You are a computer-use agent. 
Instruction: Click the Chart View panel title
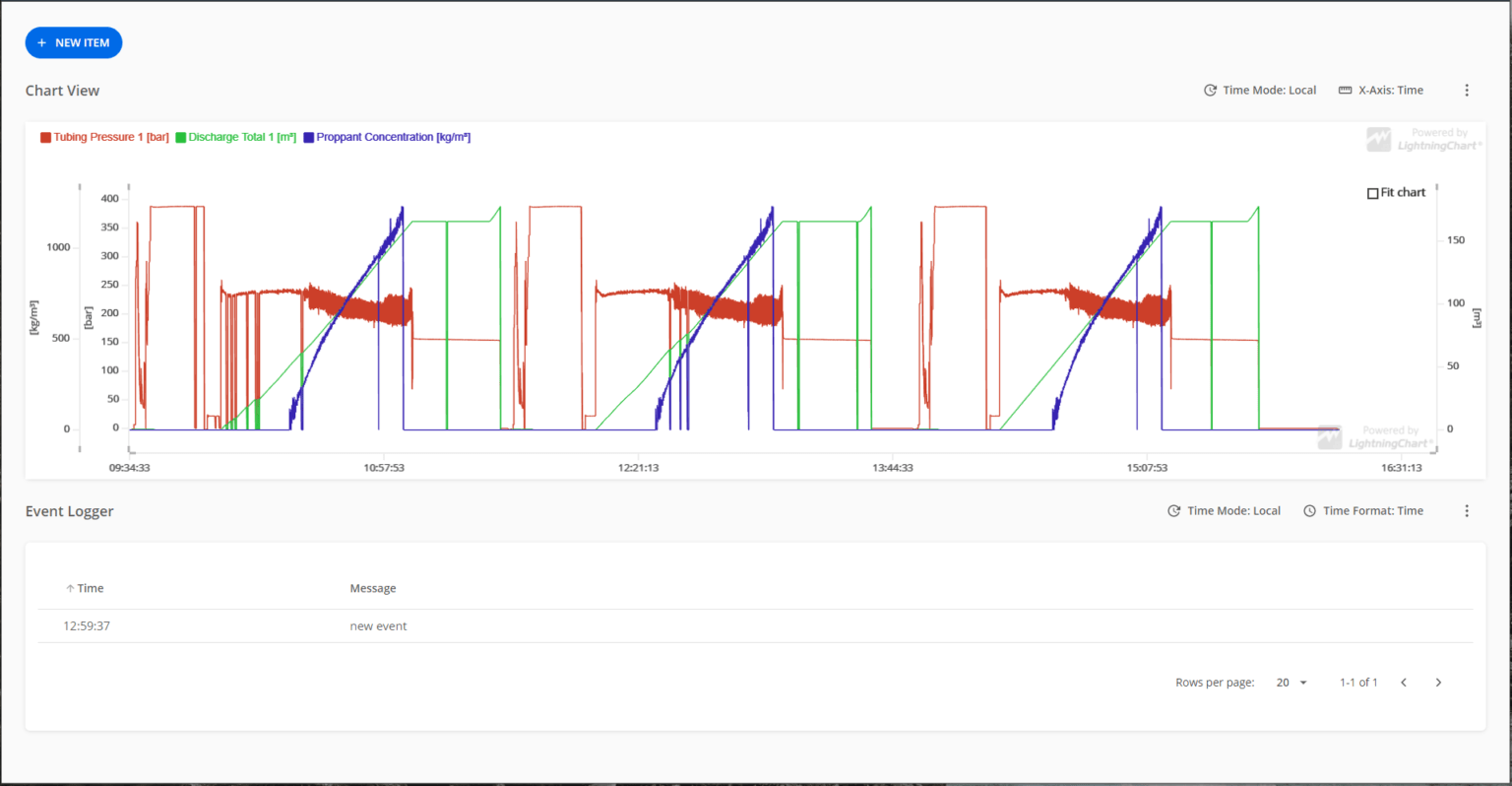tap(62, 91)
